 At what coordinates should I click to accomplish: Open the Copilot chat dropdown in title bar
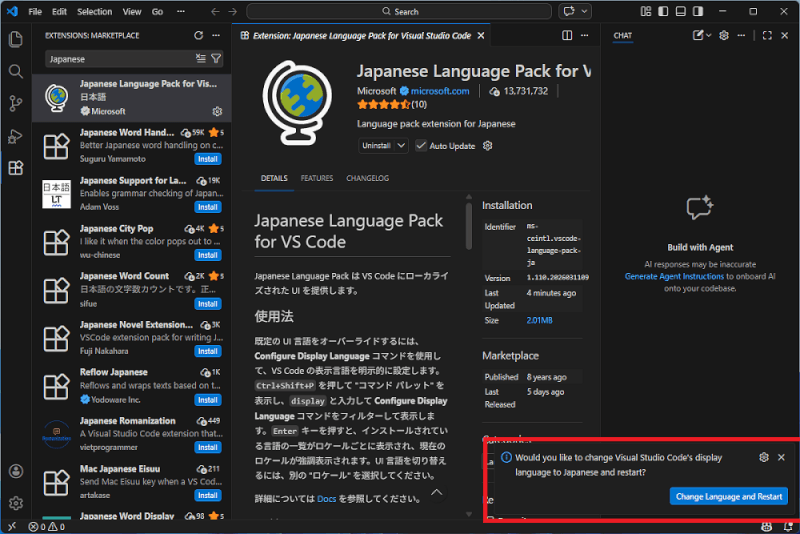[585, 11]
